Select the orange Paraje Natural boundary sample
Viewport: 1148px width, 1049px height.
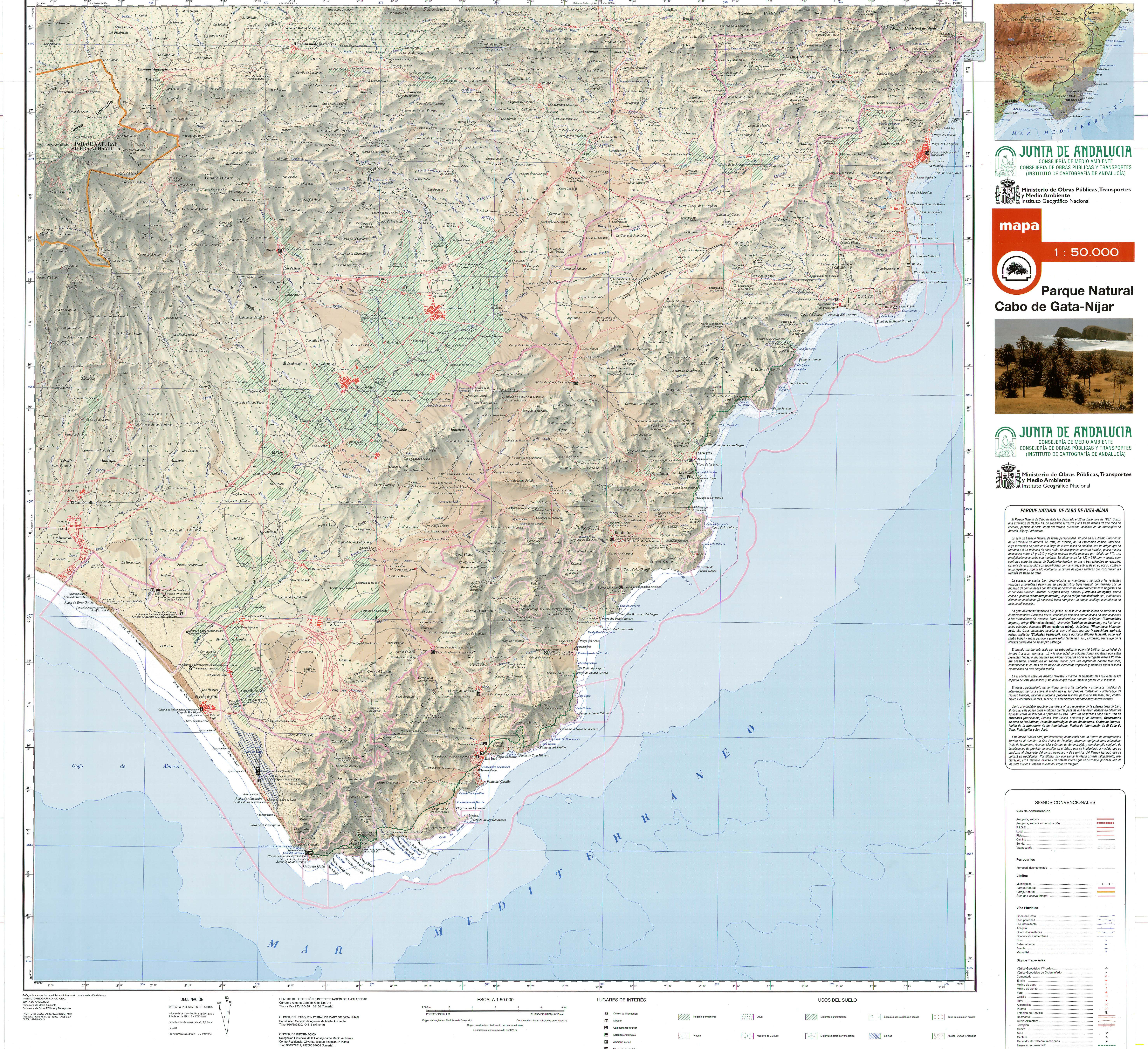point(1106,892)
